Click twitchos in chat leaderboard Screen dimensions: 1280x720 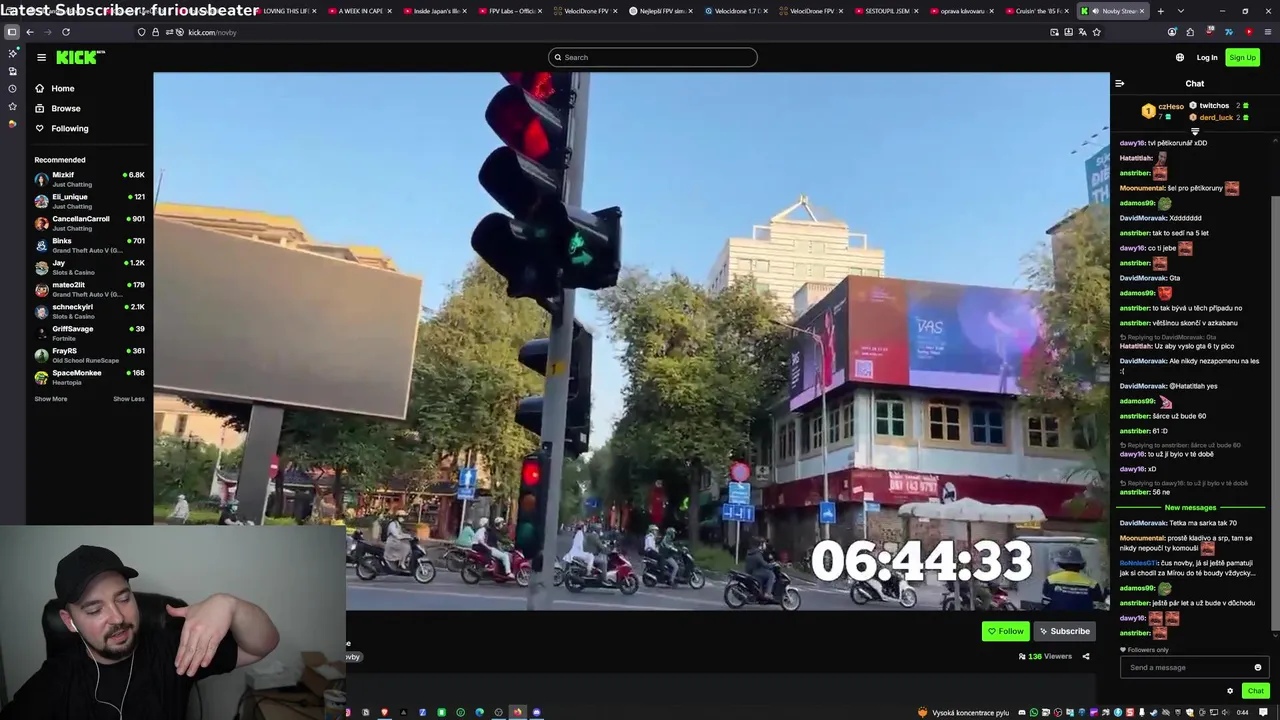point(1214,105)
